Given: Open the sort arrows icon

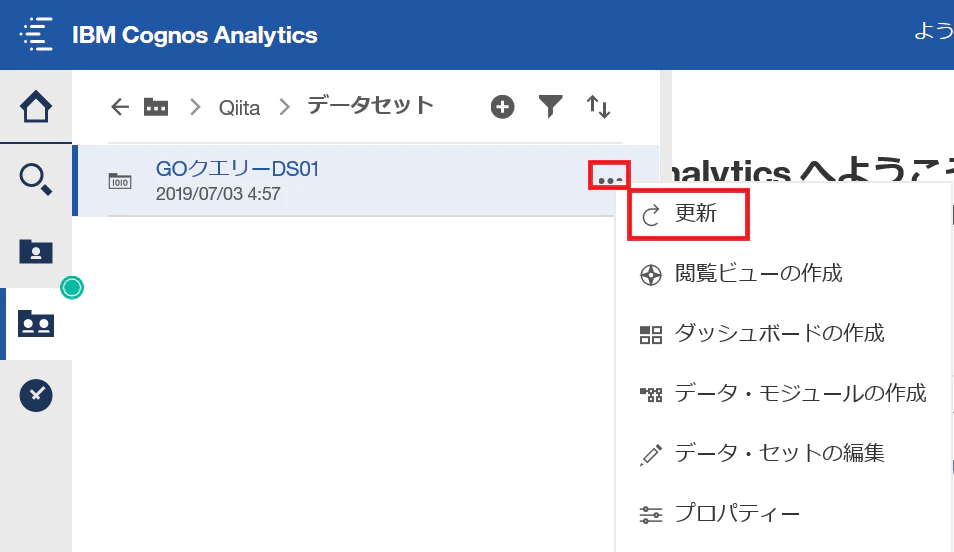Looking at the screenshot, I should [598, 107].
